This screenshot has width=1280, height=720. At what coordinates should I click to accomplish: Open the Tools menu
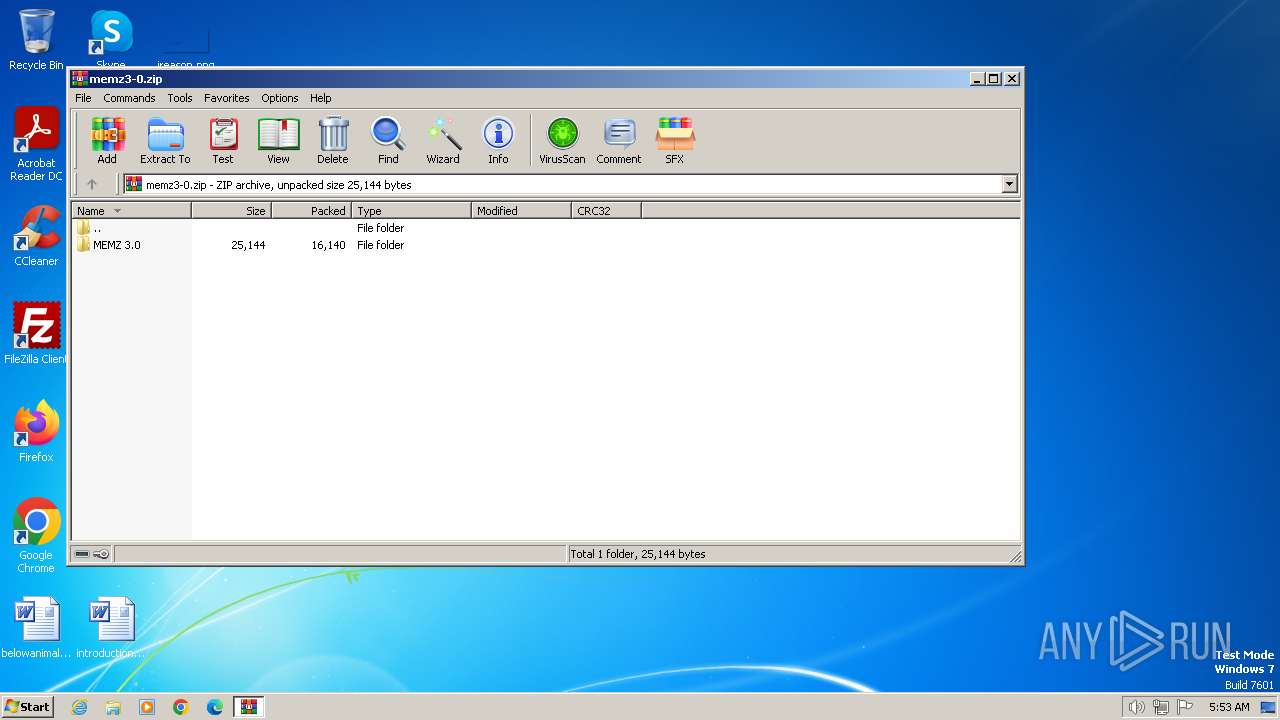[x=180, y=98]
